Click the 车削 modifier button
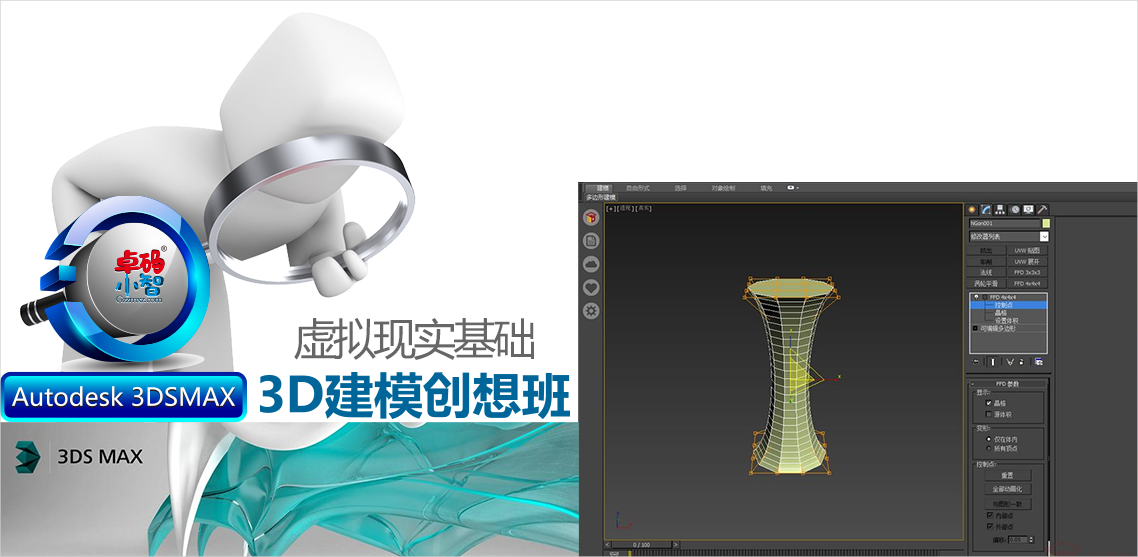The image size is (1138, 557). 986,261
